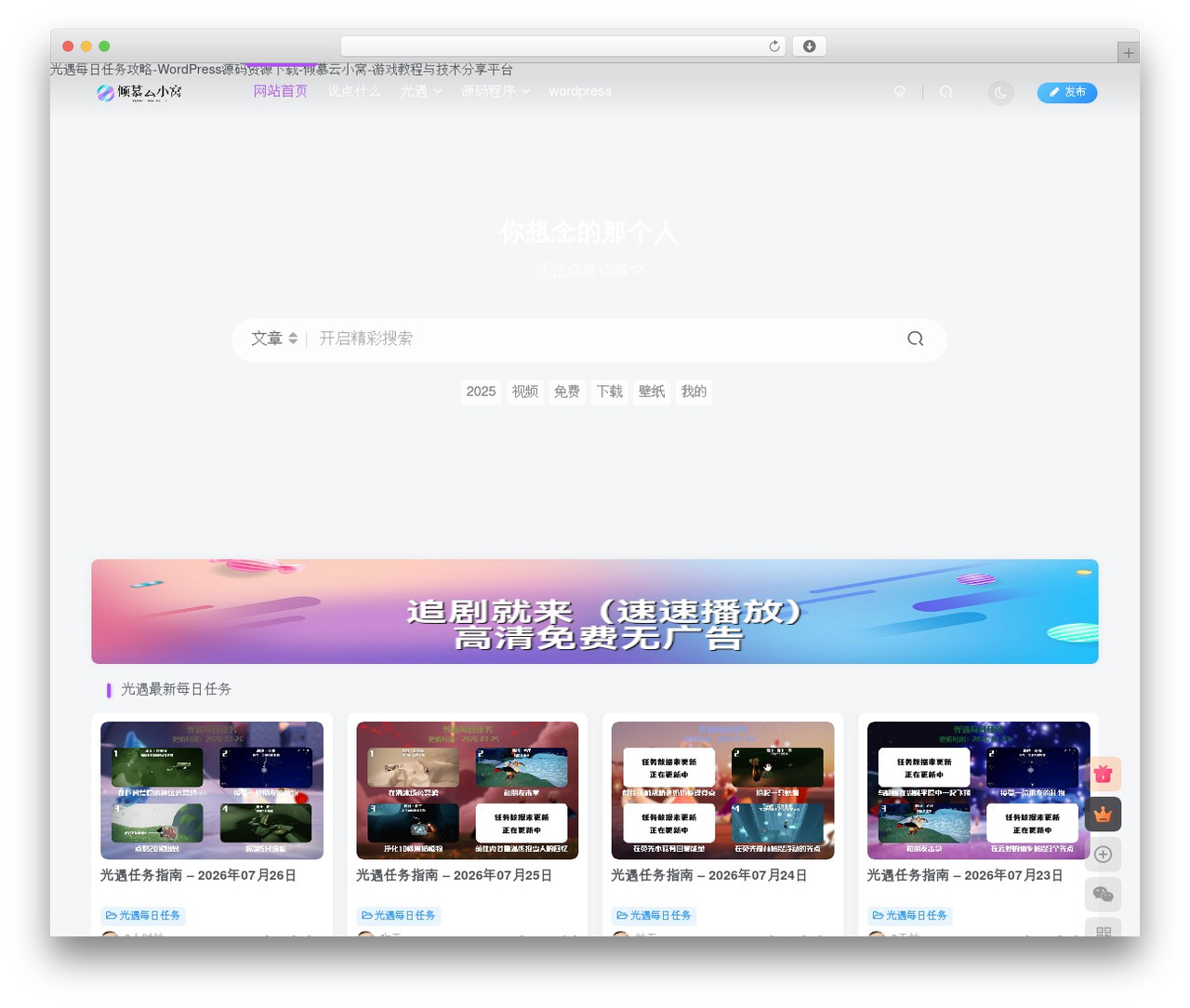This screenshot has height=1008, width=1190.
Task: Click 光遇每日任务 tag under 07月26日 post
Action: (x=143, y=916)
